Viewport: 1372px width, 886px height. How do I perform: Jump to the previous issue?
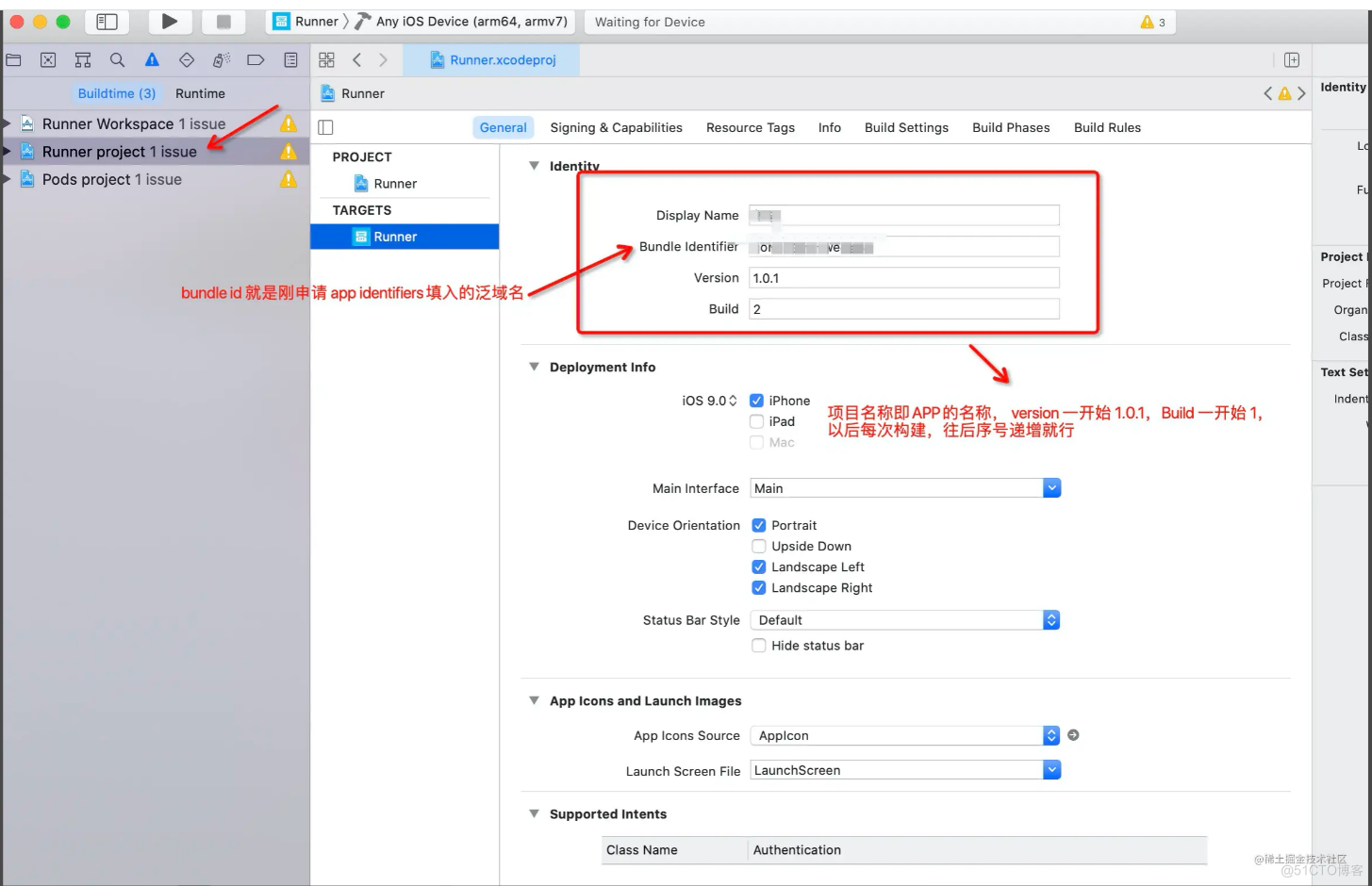click(1268, 93)
